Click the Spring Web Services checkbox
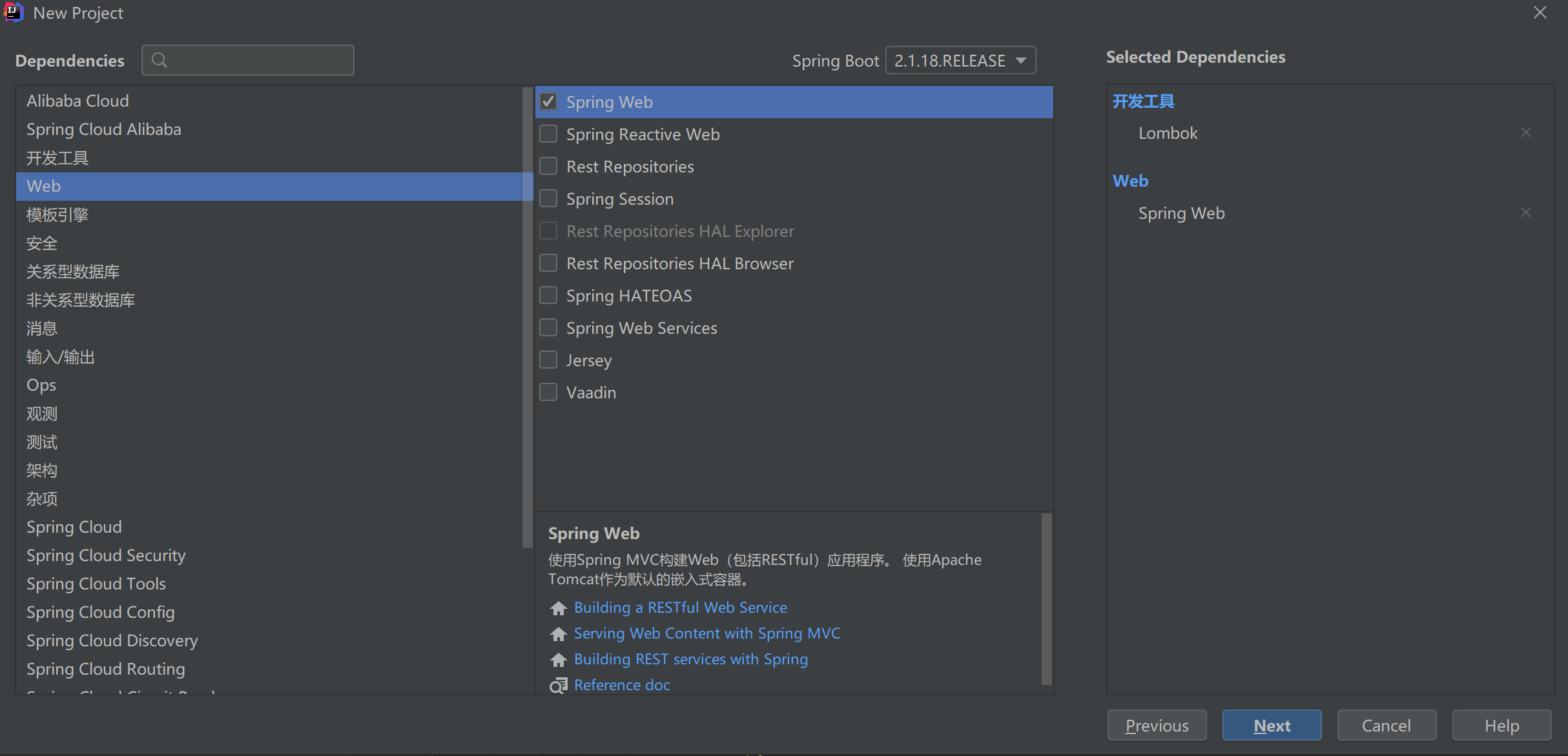Image resolution: width=1568 pixels, height=756 pixels. pos(550,328)
